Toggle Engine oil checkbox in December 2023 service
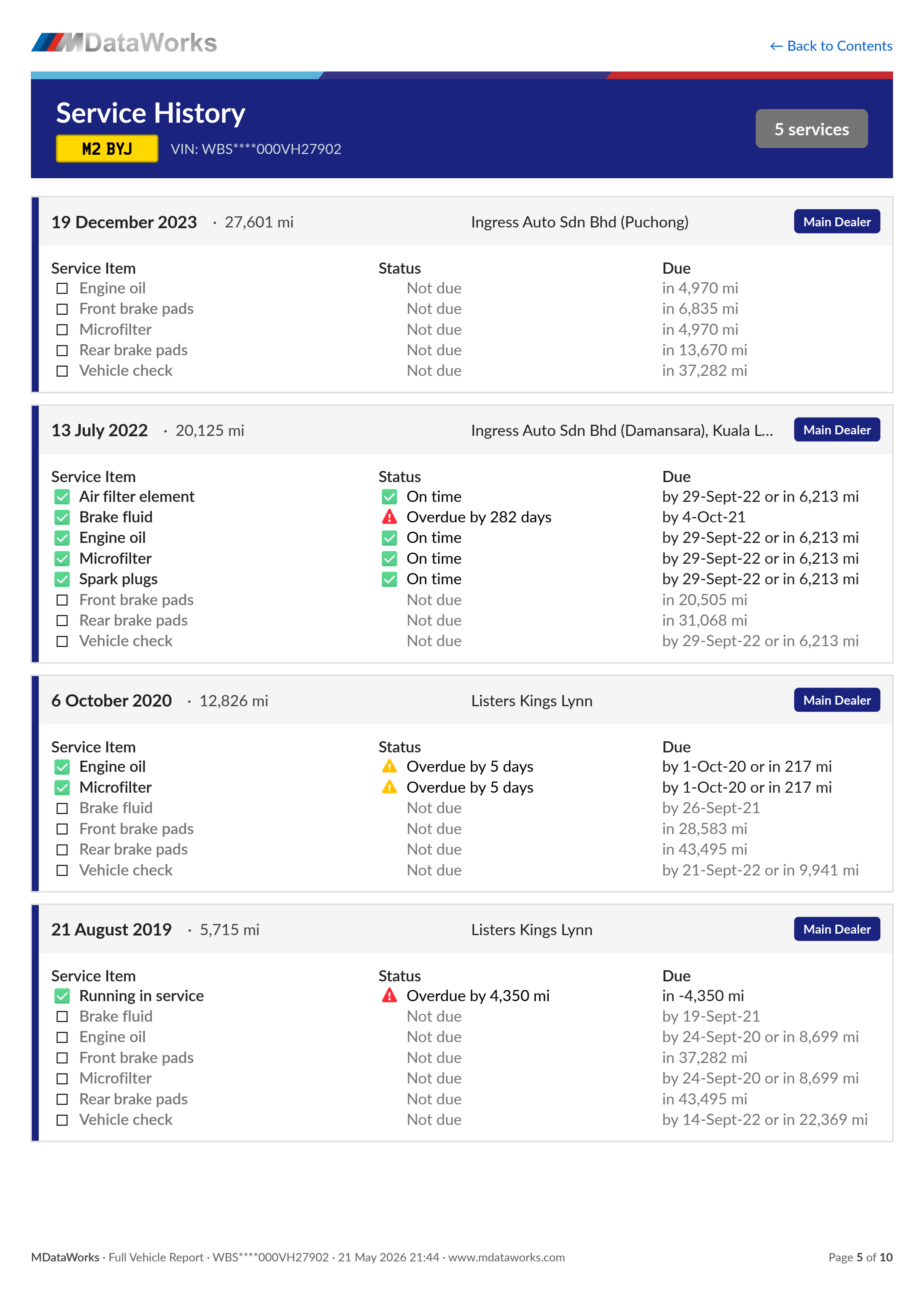The width and height of the screenshot is (924, 1308). (x=62, y=288)
